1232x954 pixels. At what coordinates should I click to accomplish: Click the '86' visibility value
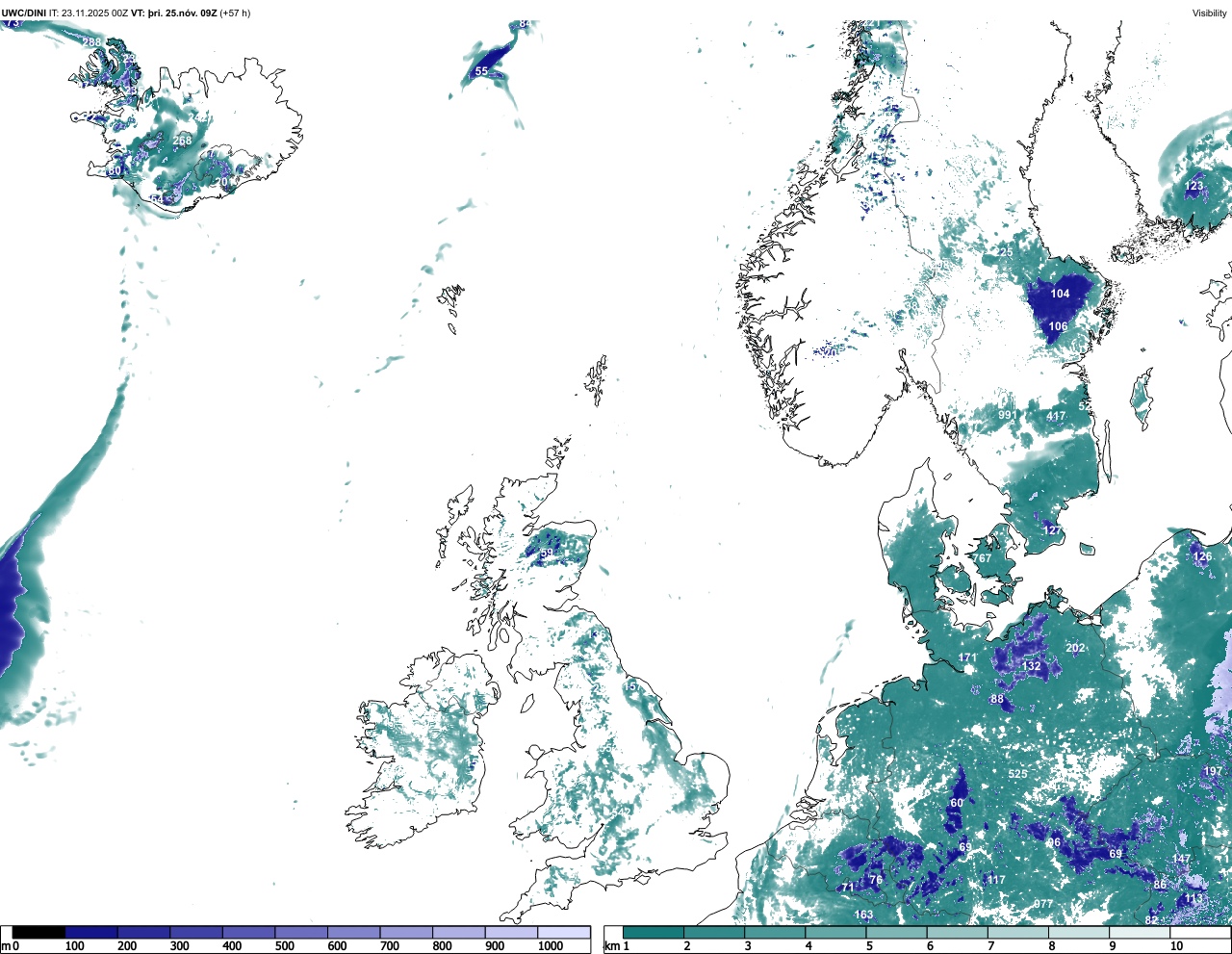[x=1160, y=885]
